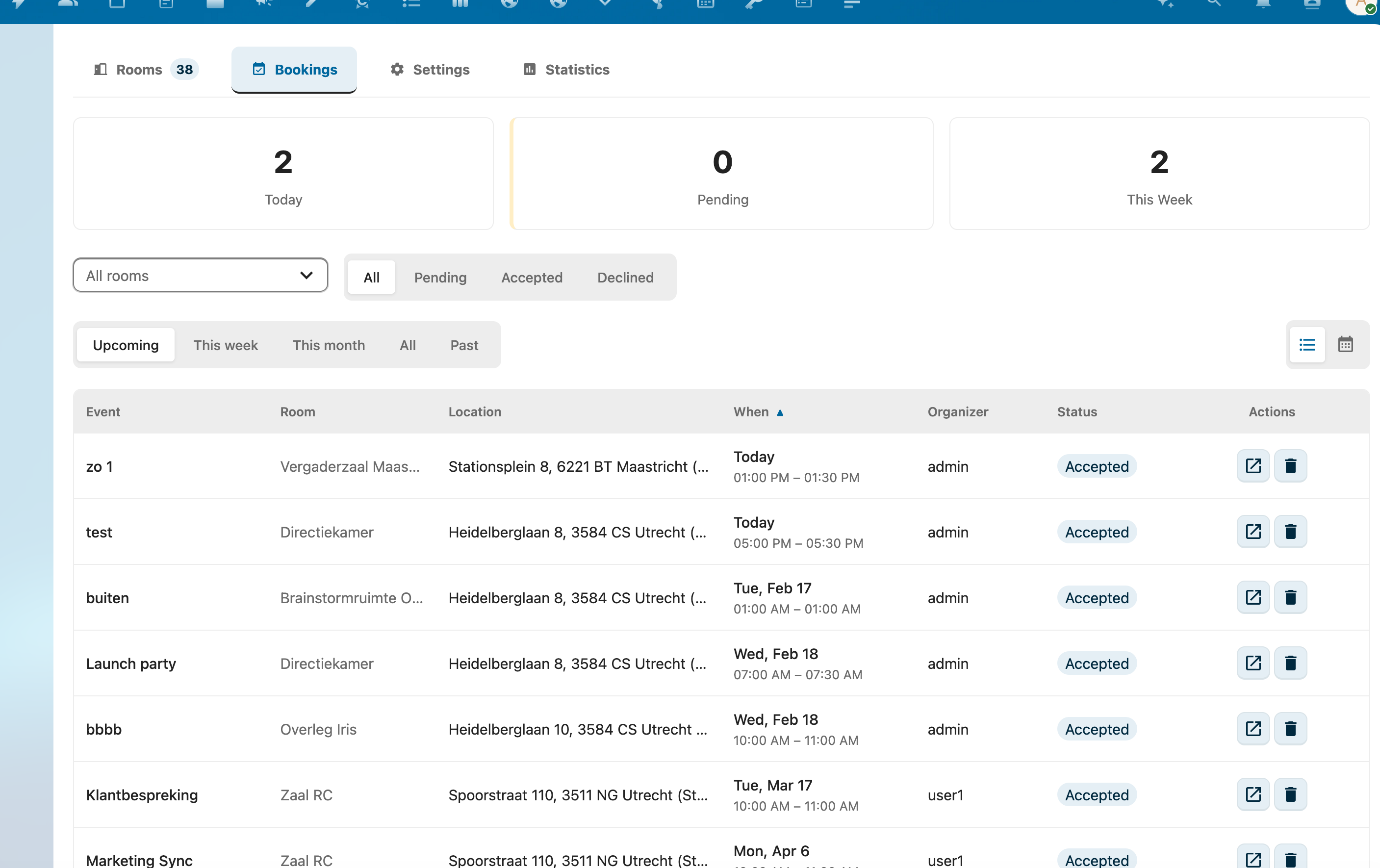The width and height of the screenshot is (1380, 868).
Task: Select the "This month" time filter
Action: pos(329,345)
